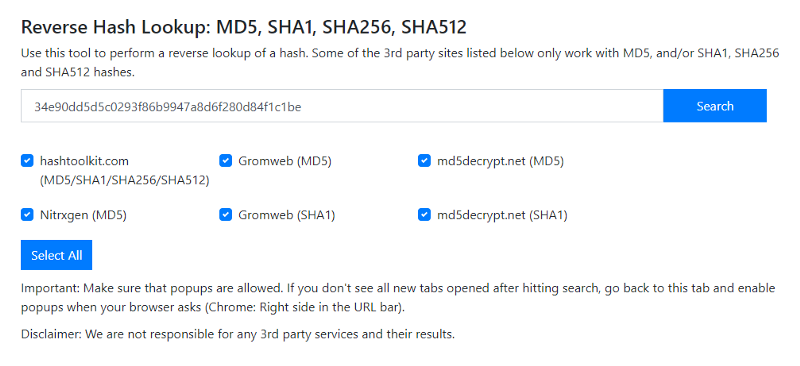Click the Nitrxgen (MD5) label text
800x366 pixels.
pos(83,215)
